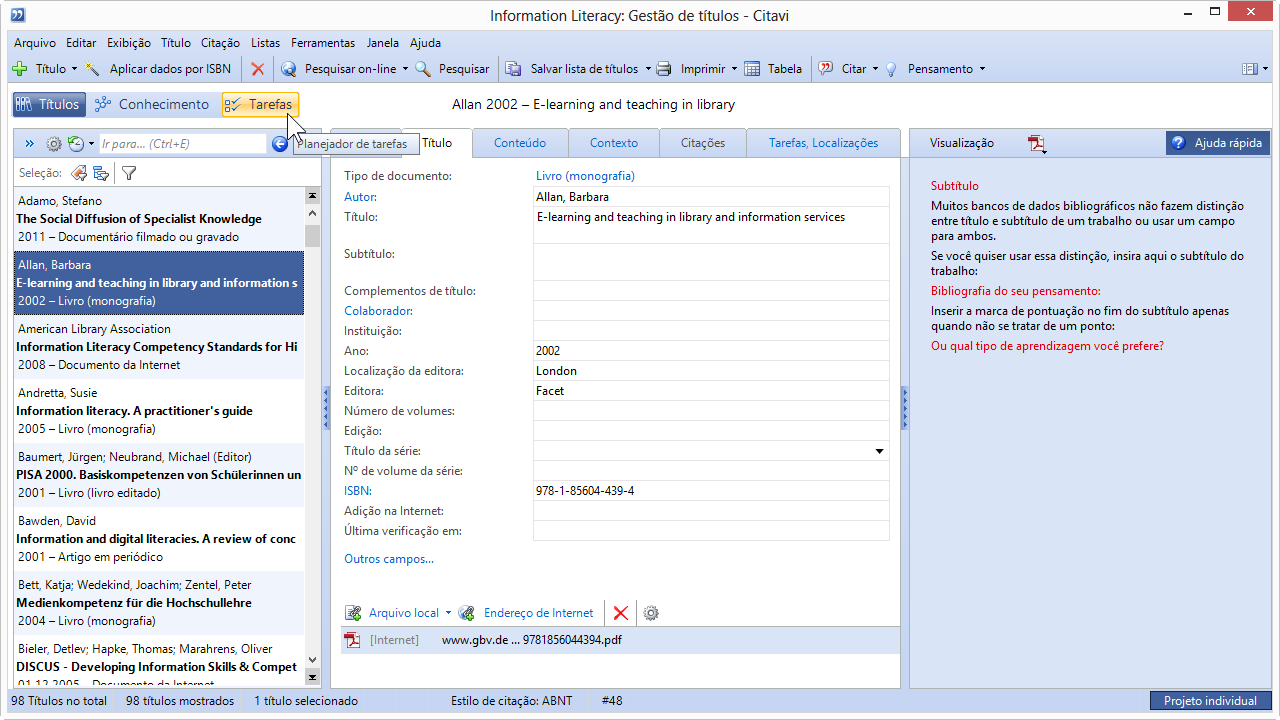Click the ISBN label link
This screenshot has width=1280, height=720.
click(x=357, y=491)
